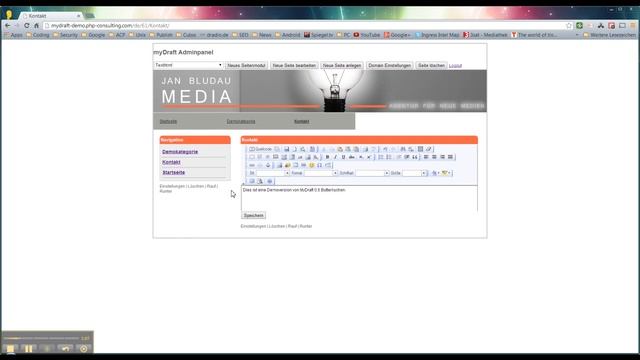Click the text field form icon
The image size is (640, 360).
click(x=276, y=157)
